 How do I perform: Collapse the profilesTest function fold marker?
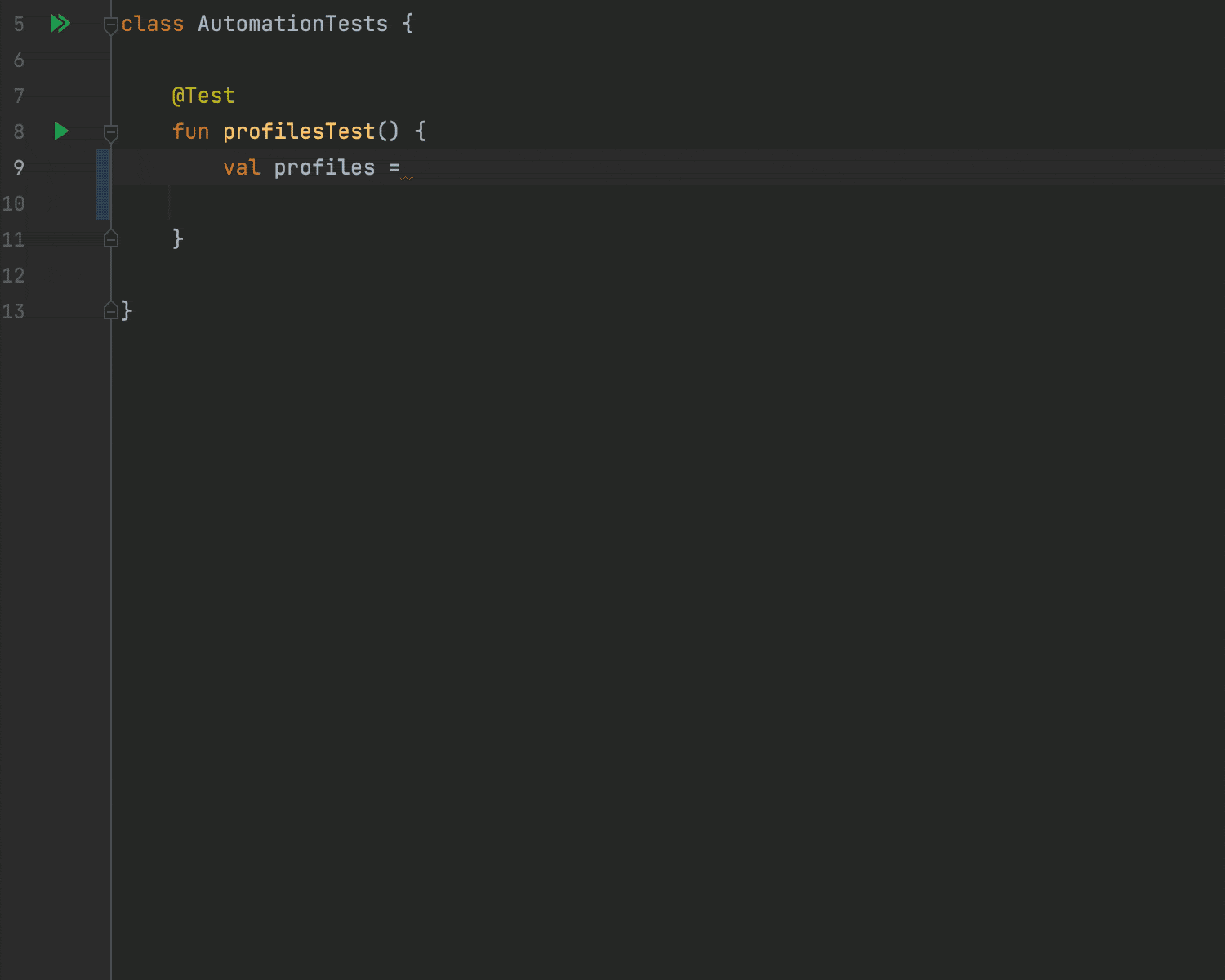point(111,134)
